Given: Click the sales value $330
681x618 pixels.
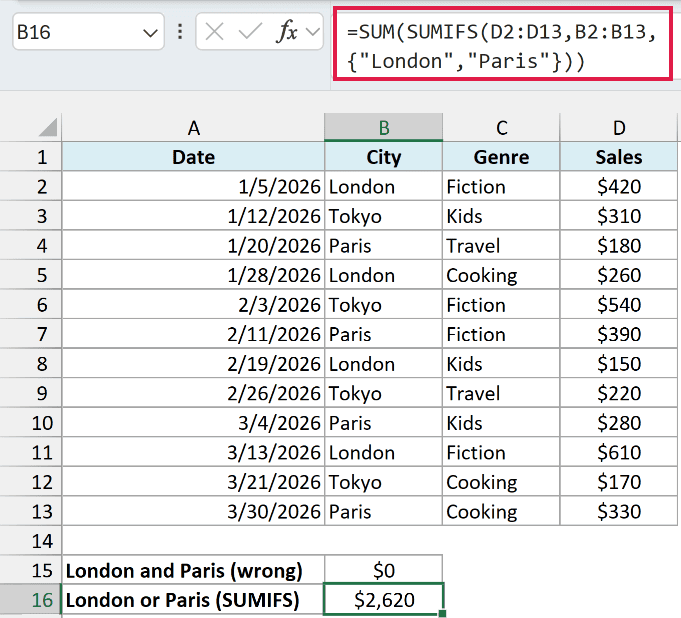Looking at the screenshot, I should [619, 511].
